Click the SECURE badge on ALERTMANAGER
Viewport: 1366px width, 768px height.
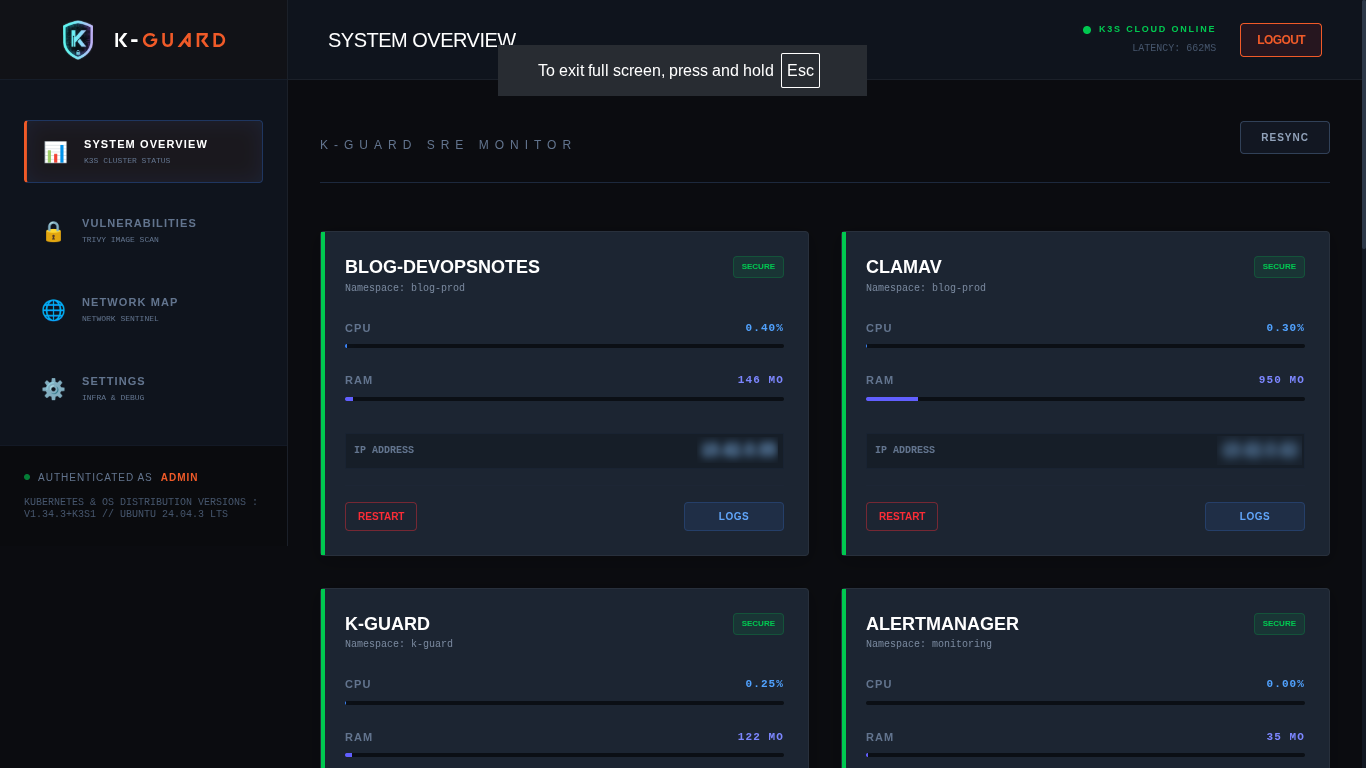(x=1279, y=623)
